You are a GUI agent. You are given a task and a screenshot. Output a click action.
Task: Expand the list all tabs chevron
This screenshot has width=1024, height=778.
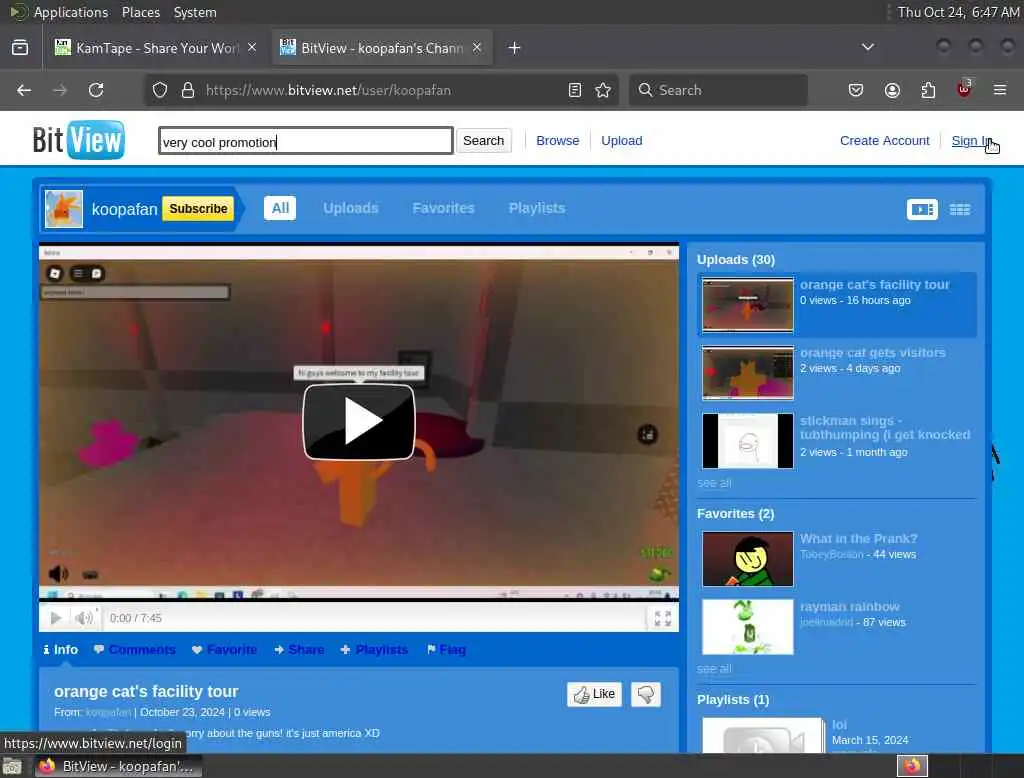pyautogui.click(x=868, y=47)
